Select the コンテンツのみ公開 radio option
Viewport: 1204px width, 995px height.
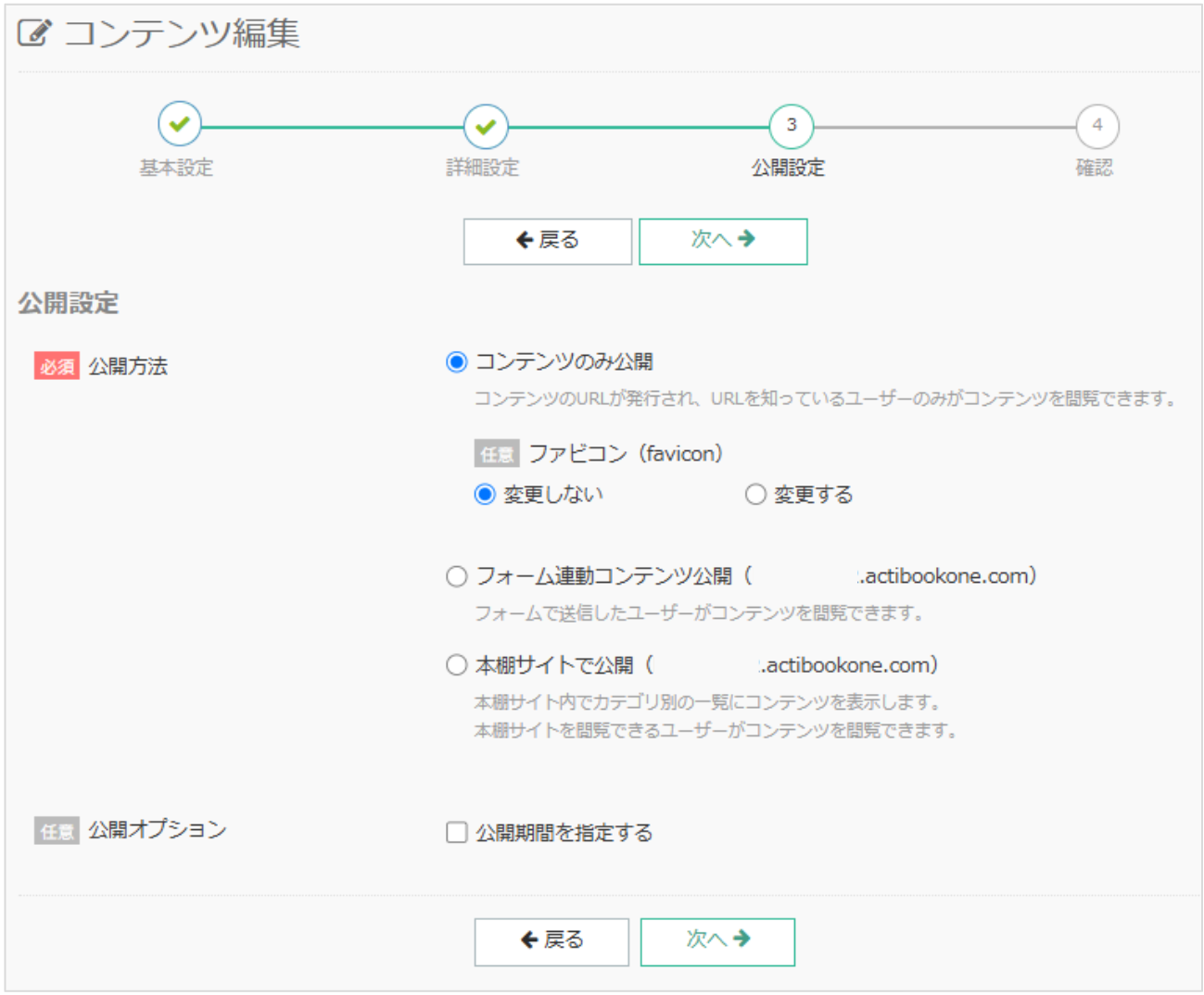coord(456,362)
